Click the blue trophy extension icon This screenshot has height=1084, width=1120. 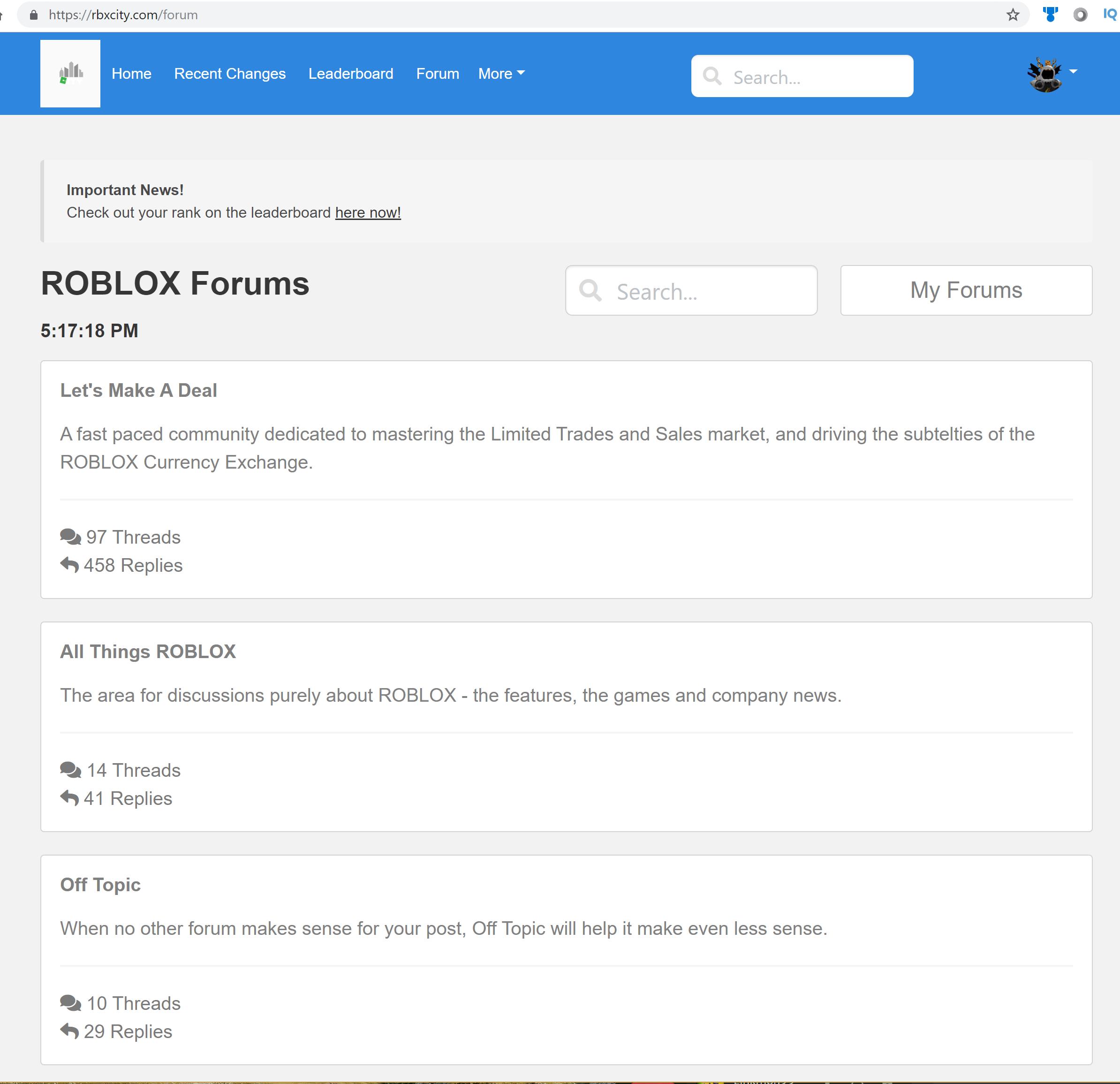click(1050, 14)
